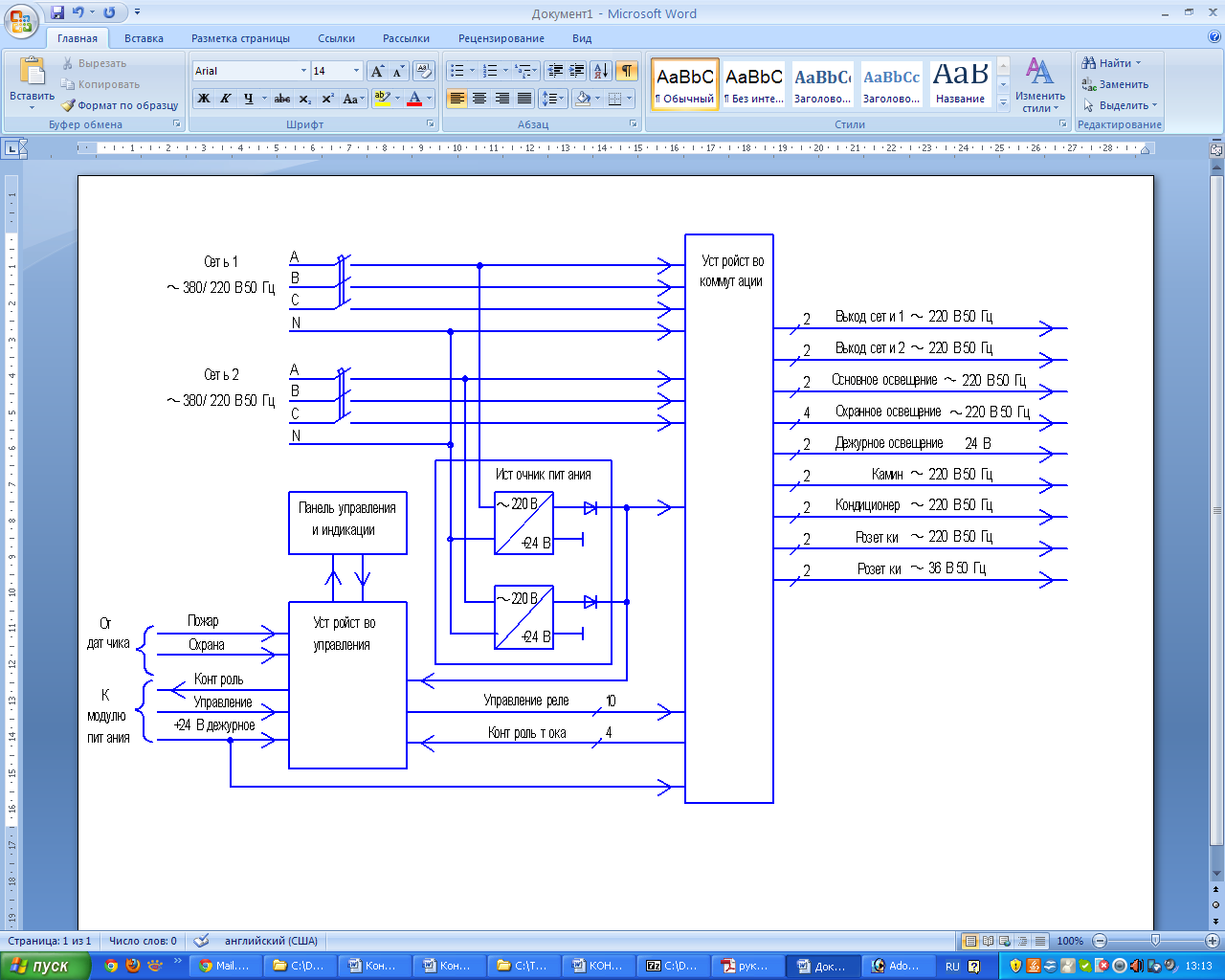Click the Save icon in Quick Access toolbar
This screenshot has height=980, width=1225.
tap(57, 12)
